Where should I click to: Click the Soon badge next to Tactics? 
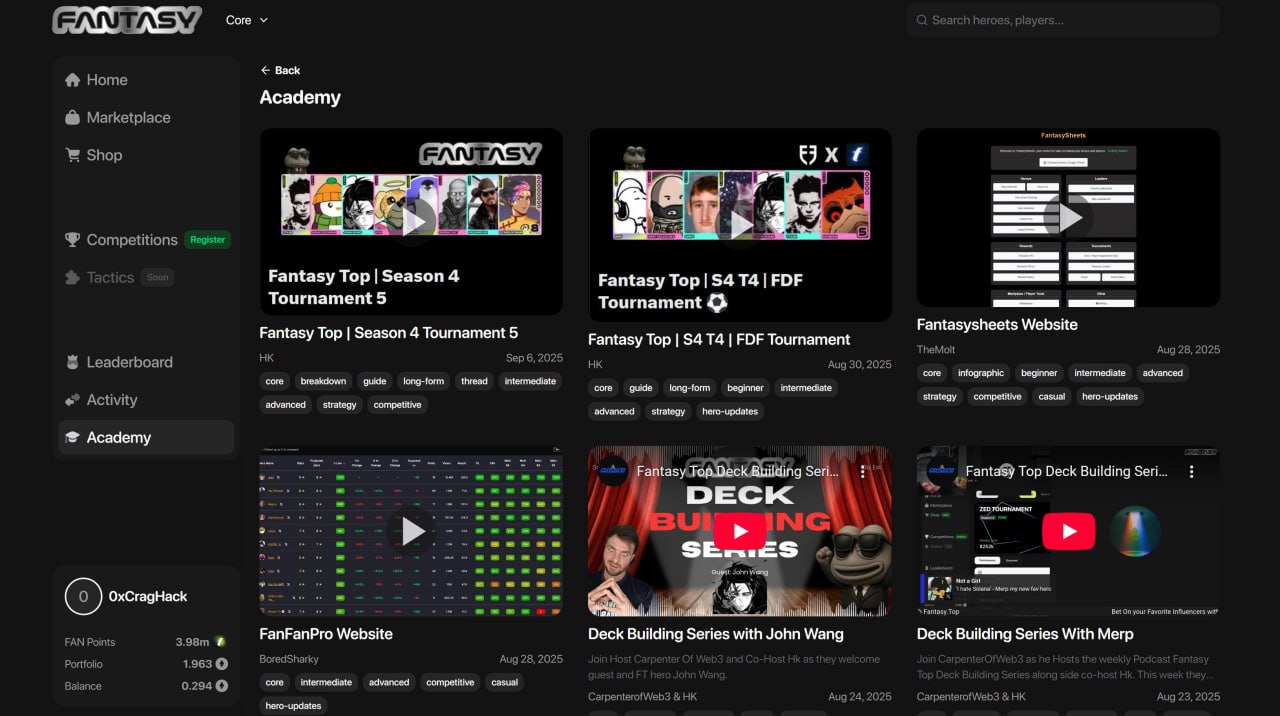[x=158, y=277]
